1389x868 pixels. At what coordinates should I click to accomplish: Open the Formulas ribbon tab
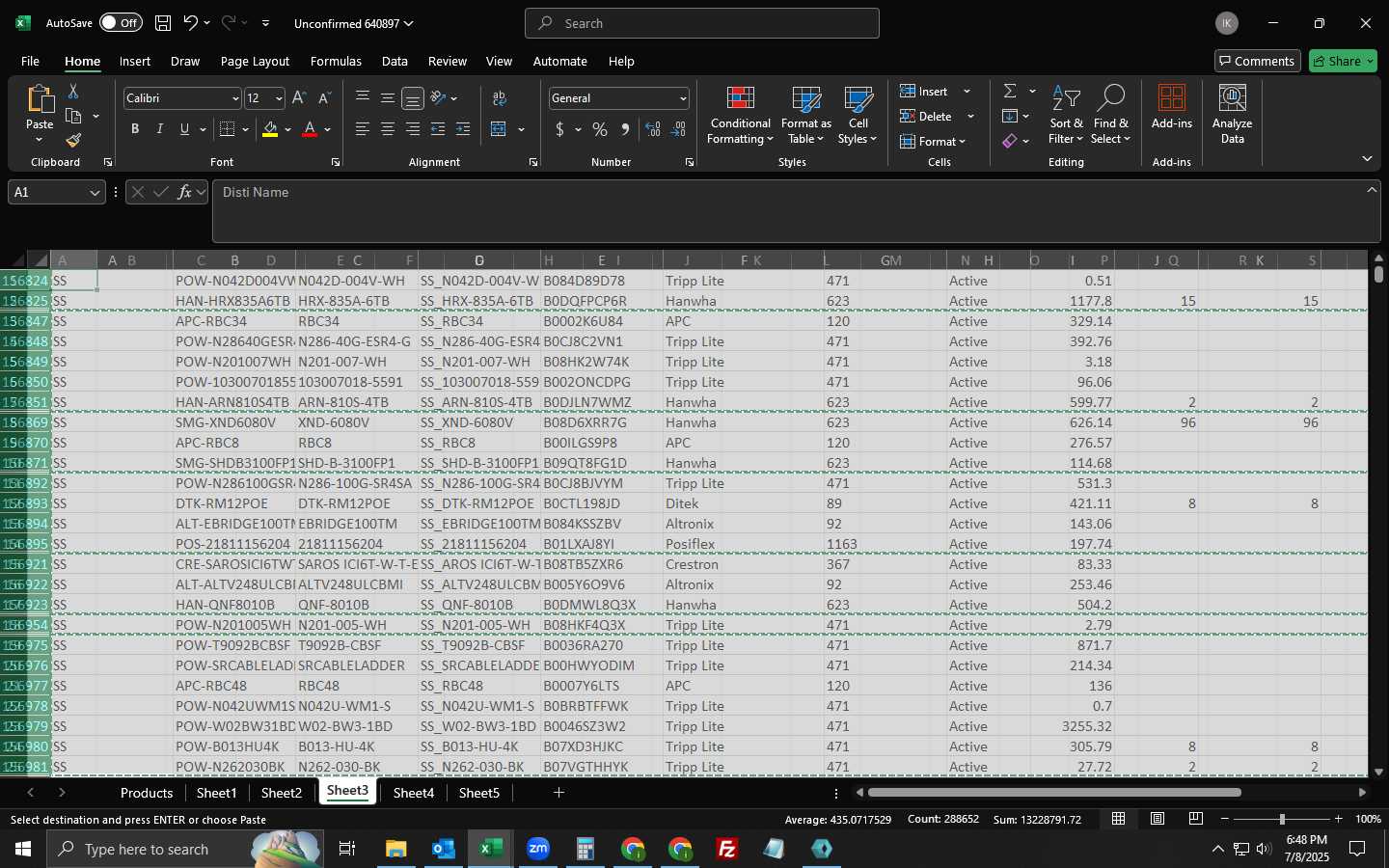(x=336, y=61)
